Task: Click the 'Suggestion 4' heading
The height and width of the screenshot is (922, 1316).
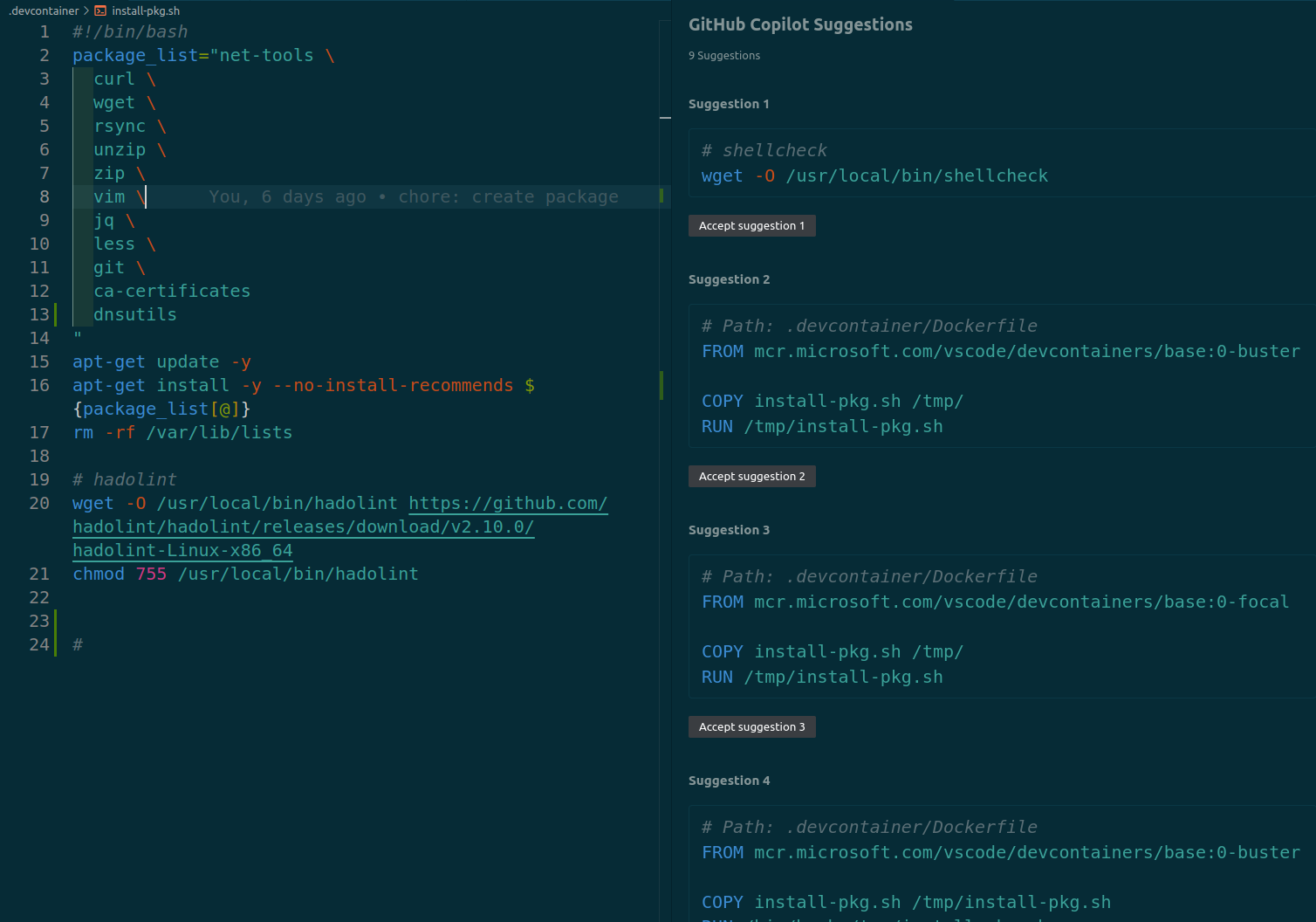Action: (729, 781)
